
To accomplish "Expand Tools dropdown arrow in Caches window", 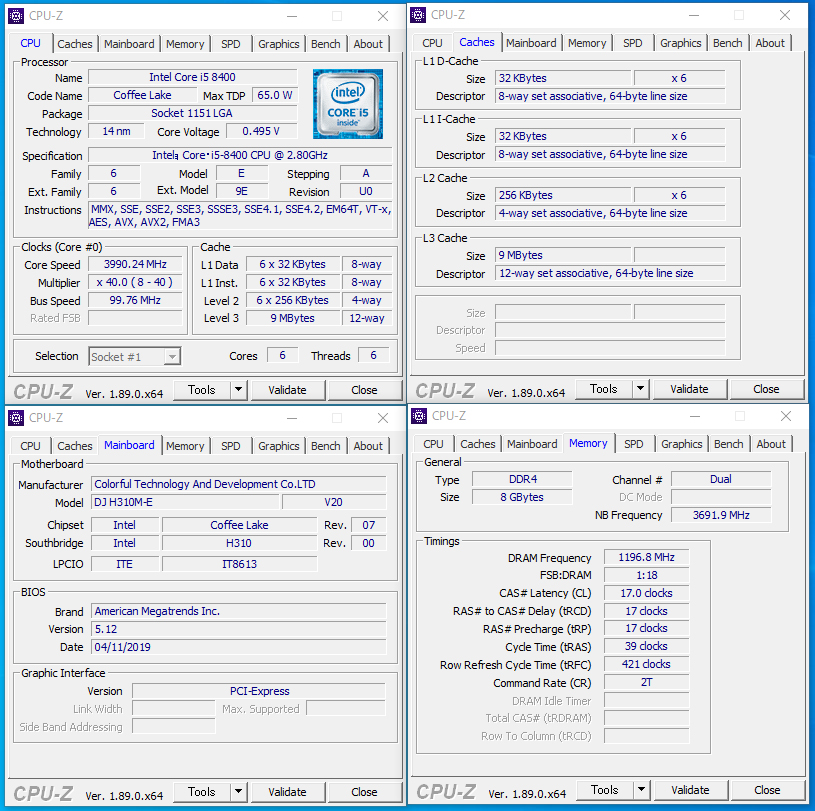I will tap(640, 388).
